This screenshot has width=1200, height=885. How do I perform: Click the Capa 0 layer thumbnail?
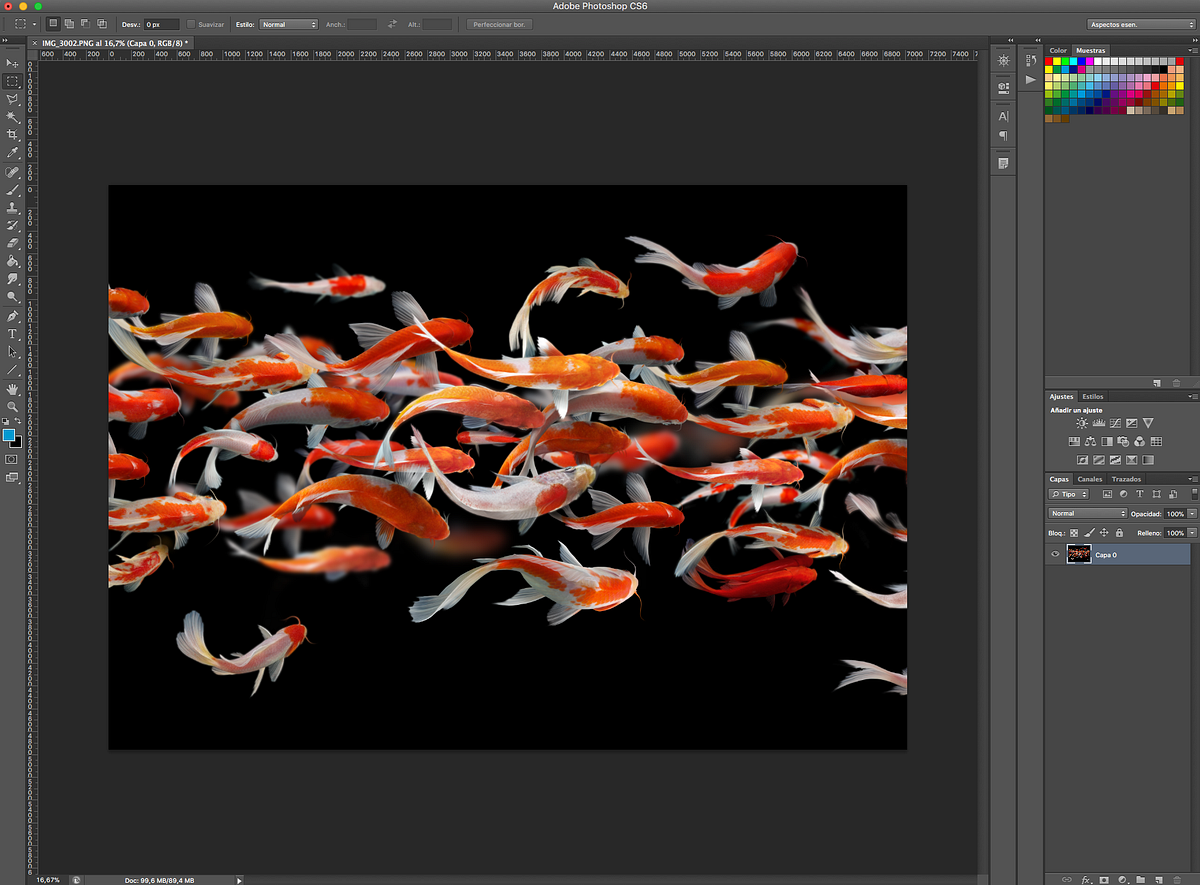[1078, 555]
